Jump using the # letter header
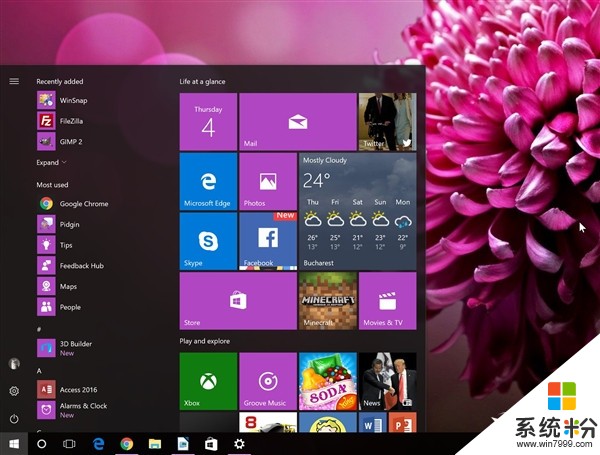600x455 pixels. 39,329
